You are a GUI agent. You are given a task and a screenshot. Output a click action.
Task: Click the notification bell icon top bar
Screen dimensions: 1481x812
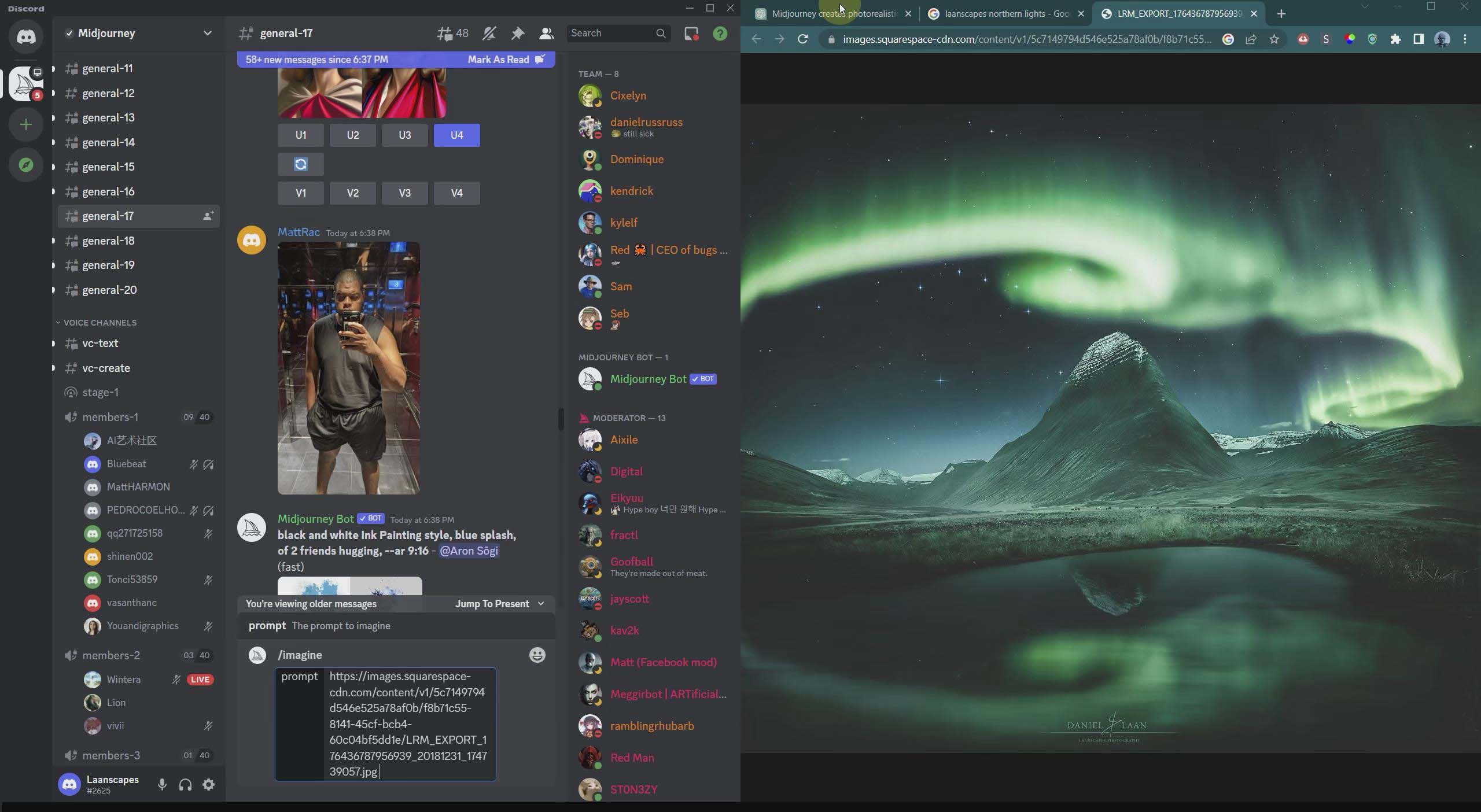[487, 34]
